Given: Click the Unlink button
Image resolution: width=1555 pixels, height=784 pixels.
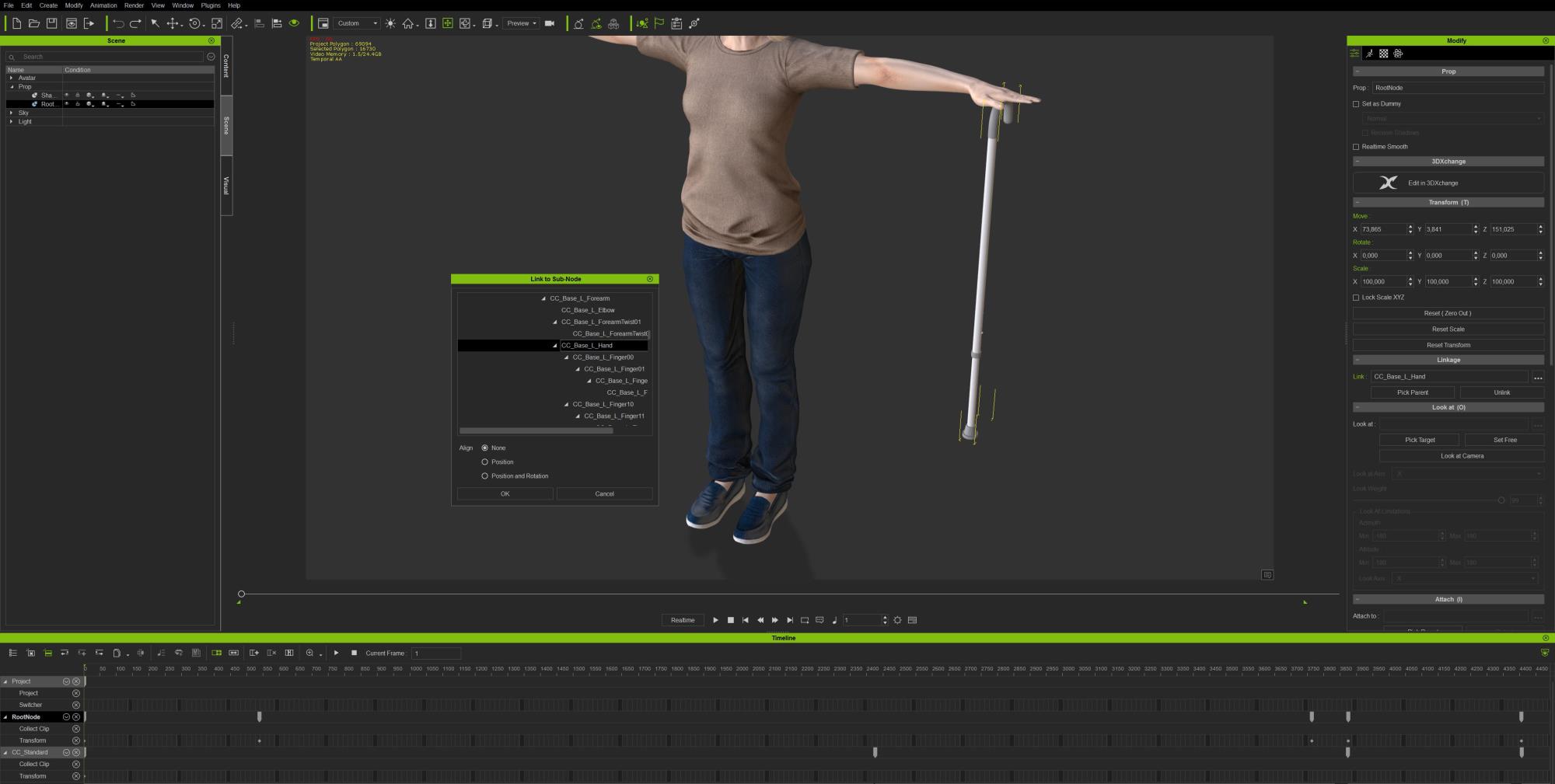Looking at the screenshot, I should pos(1502,392).
